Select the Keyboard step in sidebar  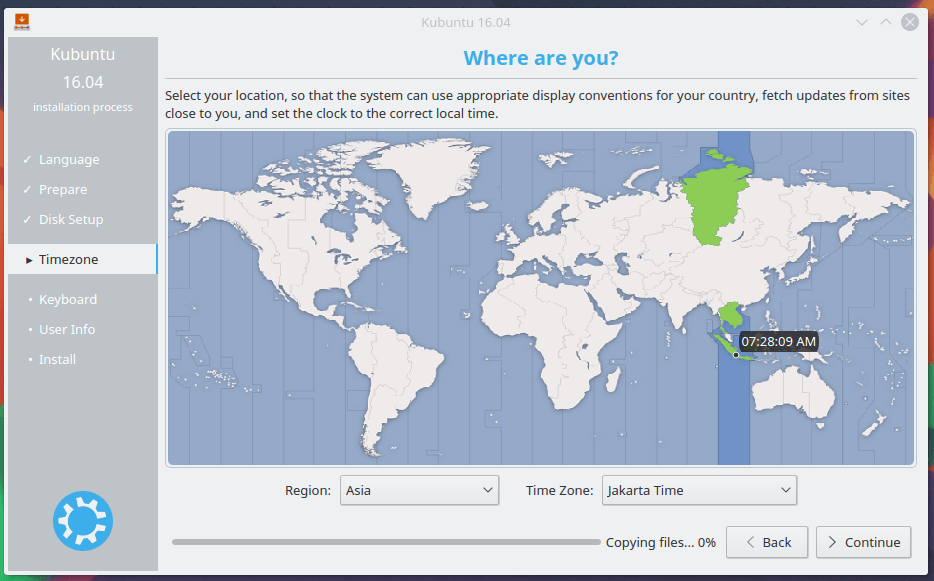68,299
